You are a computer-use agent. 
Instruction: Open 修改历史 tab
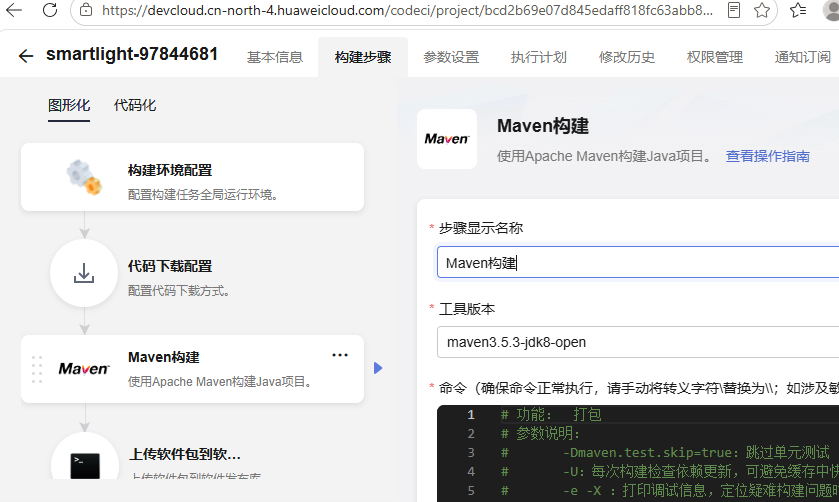(x=627, y=57)
